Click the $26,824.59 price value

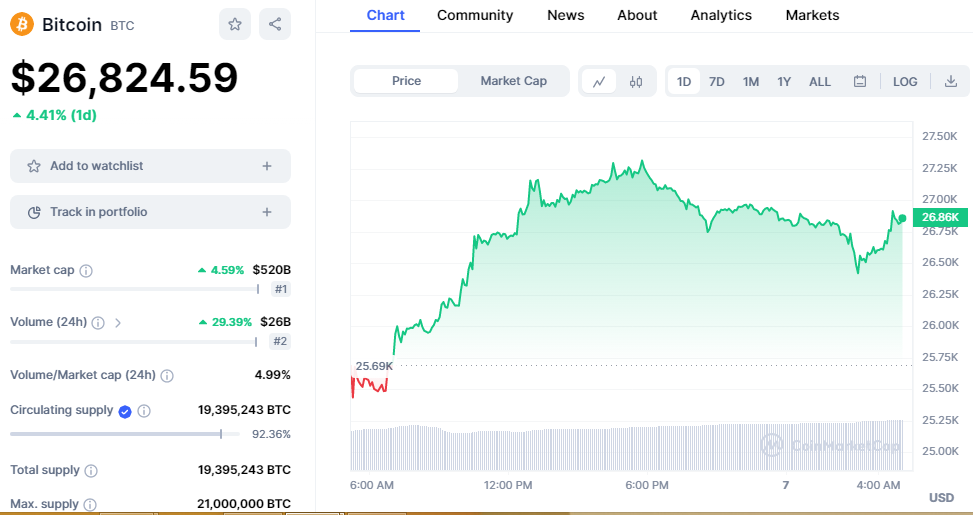tap(124, 78)
